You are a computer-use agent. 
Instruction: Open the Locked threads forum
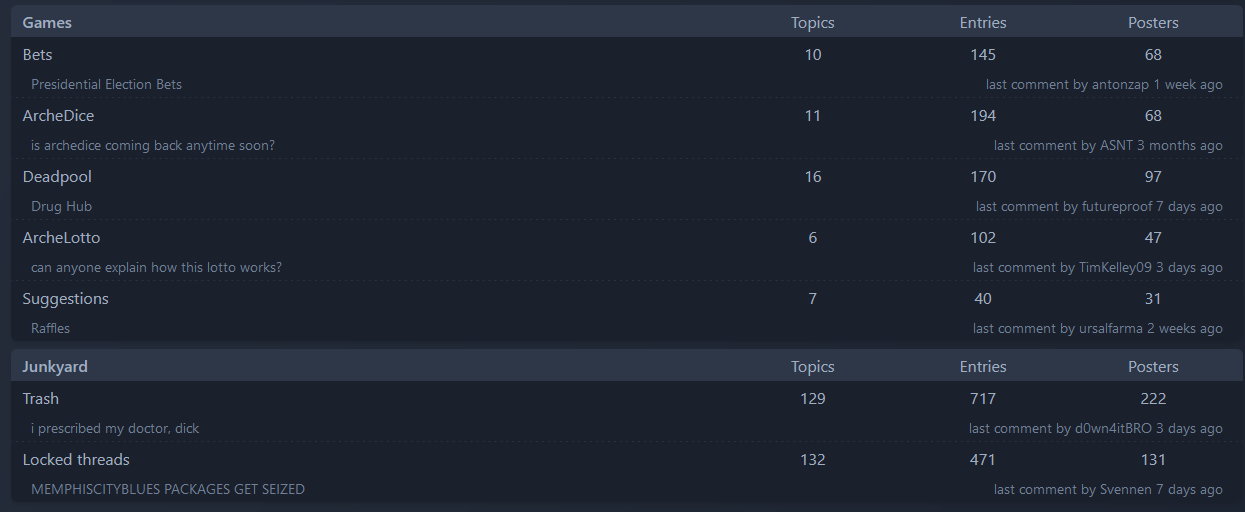(76, 460)
